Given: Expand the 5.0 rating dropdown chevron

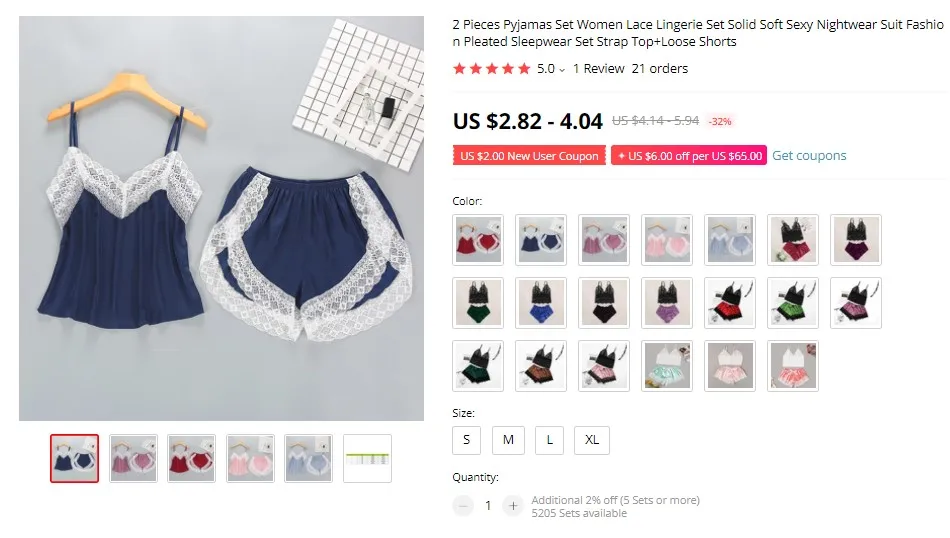Looking at the screenshot, I should [x=562, y=70].
